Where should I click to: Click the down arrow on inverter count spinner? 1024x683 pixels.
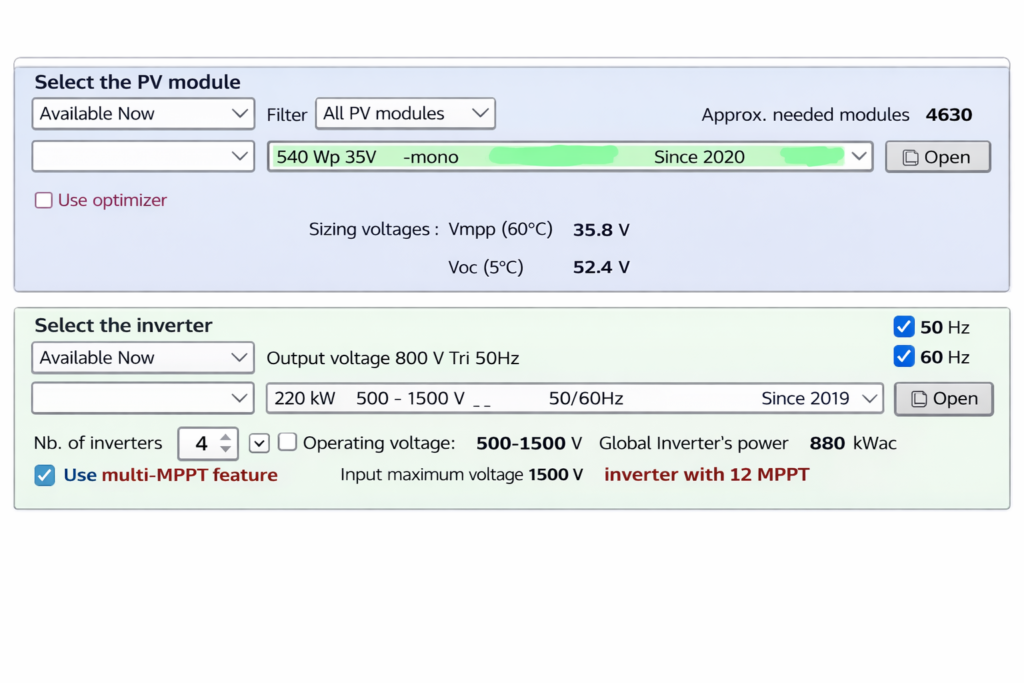pyautogui.click(x=226, y=448)
